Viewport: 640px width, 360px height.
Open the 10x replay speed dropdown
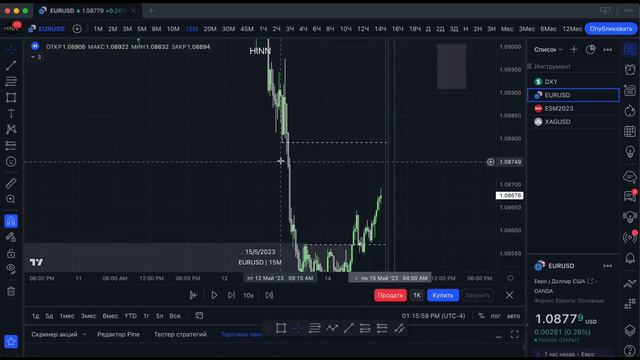tap(248, 295)
